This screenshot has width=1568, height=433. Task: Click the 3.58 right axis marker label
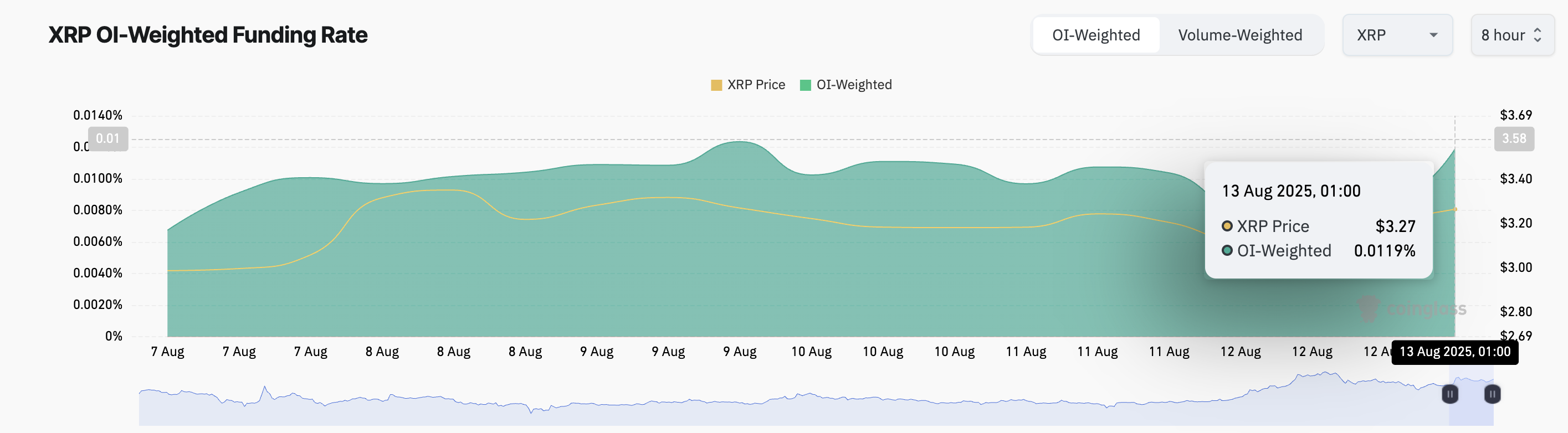pos(1514,138)
